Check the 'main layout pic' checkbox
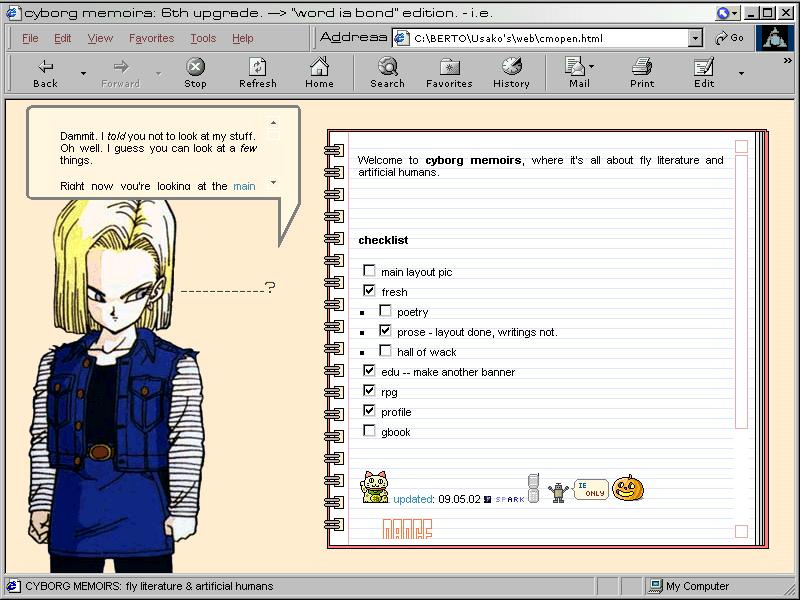 pos(369,270)
